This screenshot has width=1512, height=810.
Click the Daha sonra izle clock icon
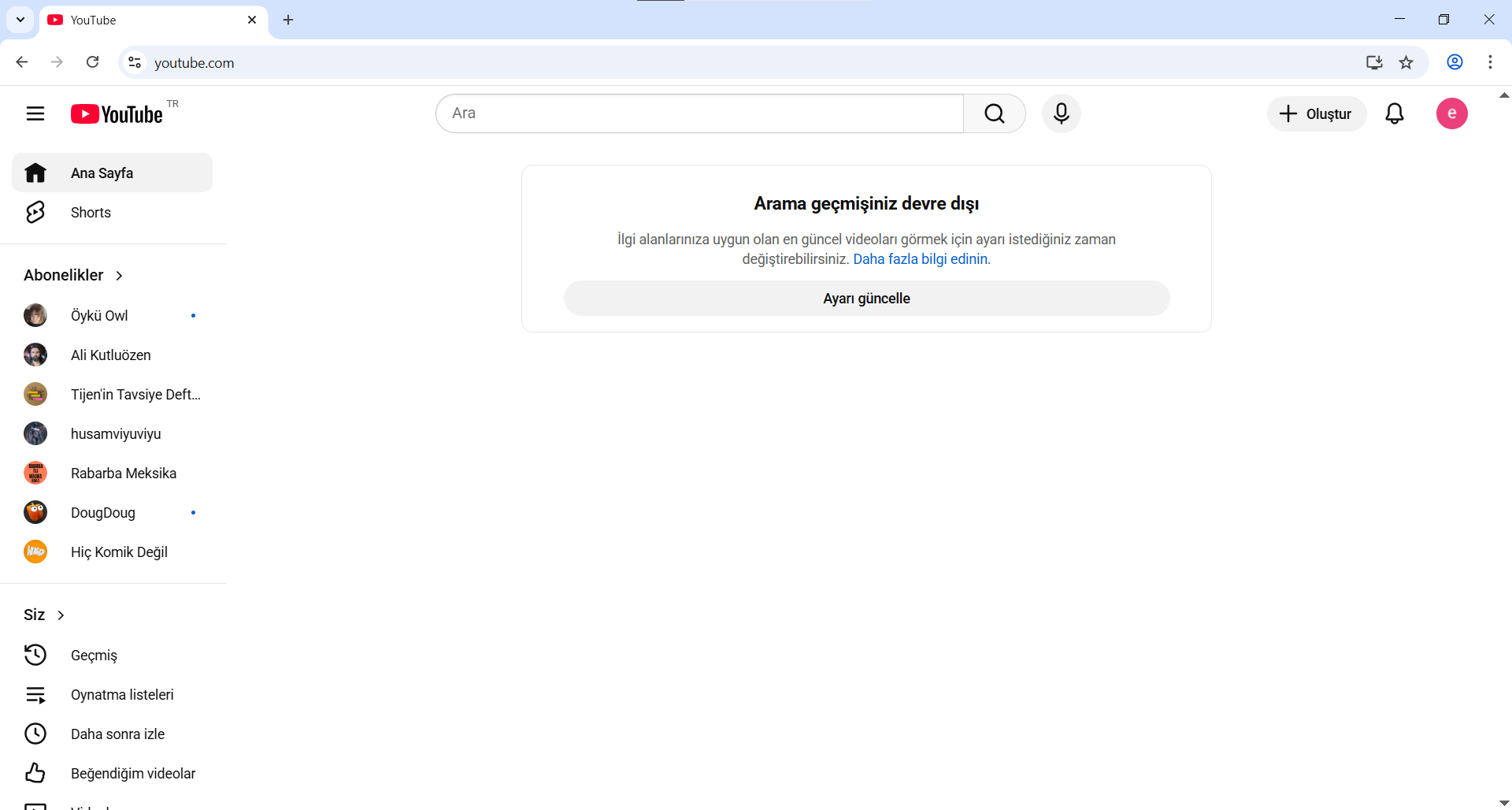(x=35, y=734)
